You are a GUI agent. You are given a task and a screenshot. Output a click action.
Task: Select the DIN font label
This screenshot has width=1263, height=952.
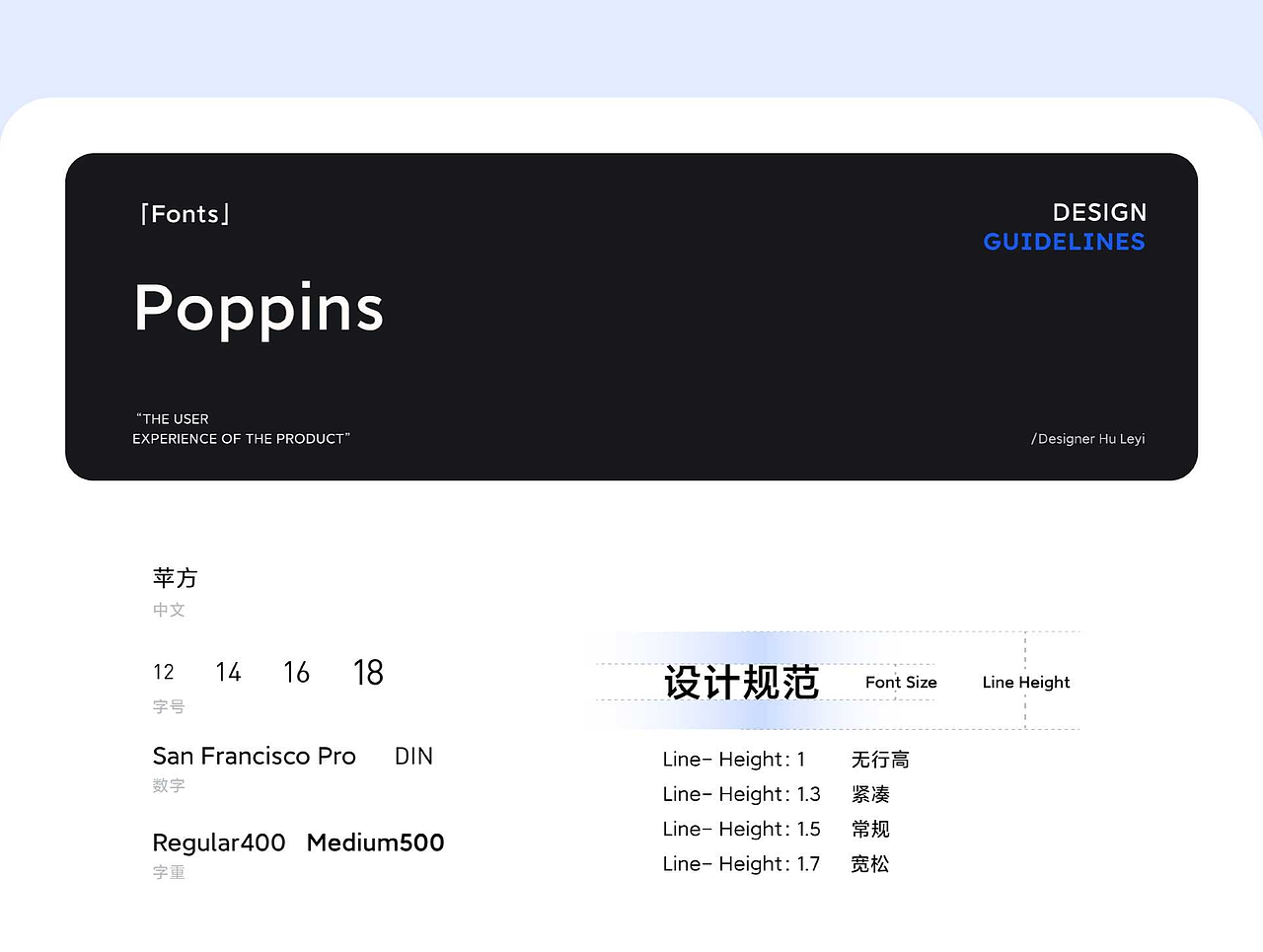point(413,757)
